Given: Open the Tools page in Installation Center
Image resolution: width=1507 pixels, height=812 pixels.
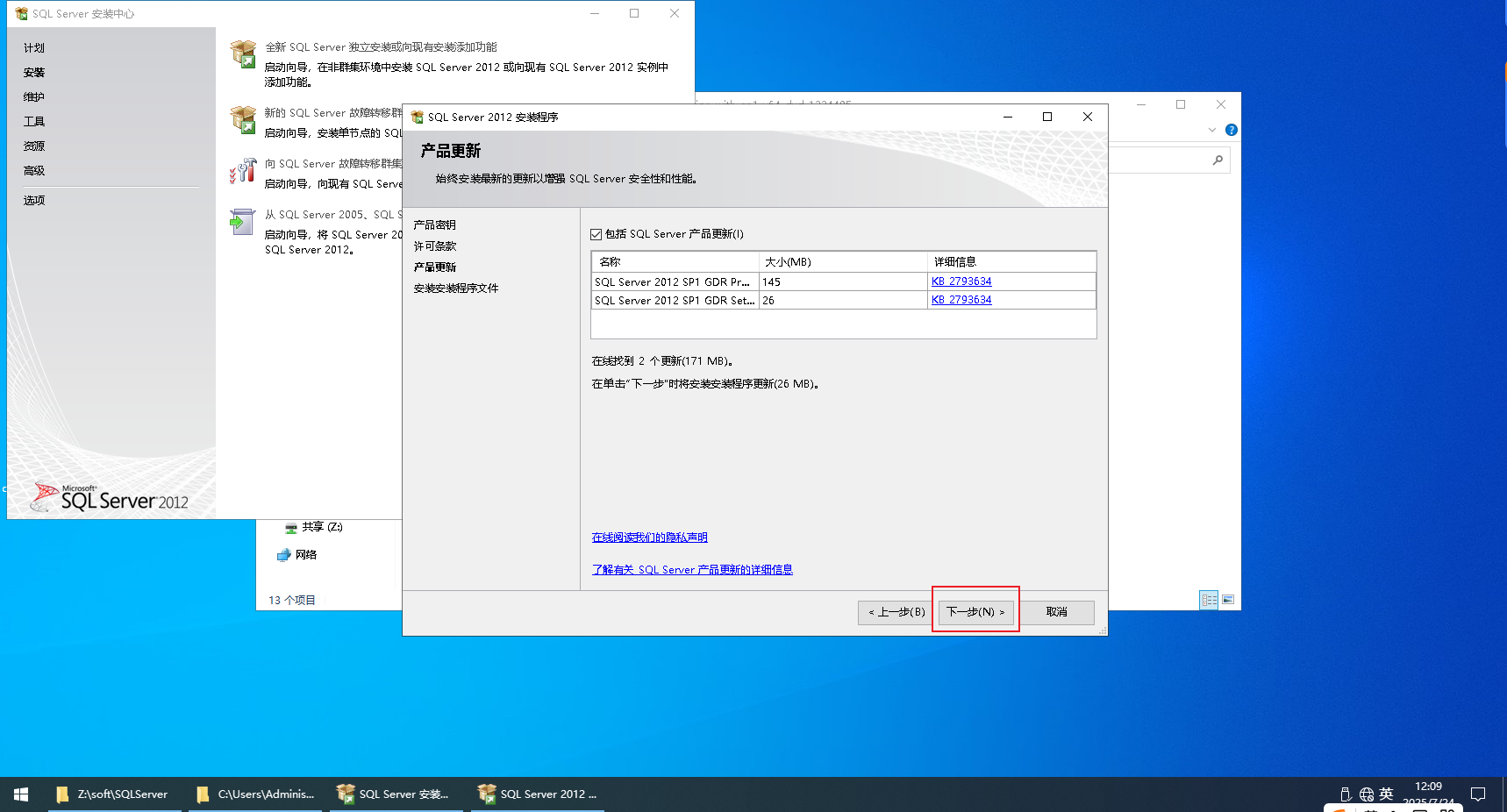Looking at the screenshot, I should (34, 122).
